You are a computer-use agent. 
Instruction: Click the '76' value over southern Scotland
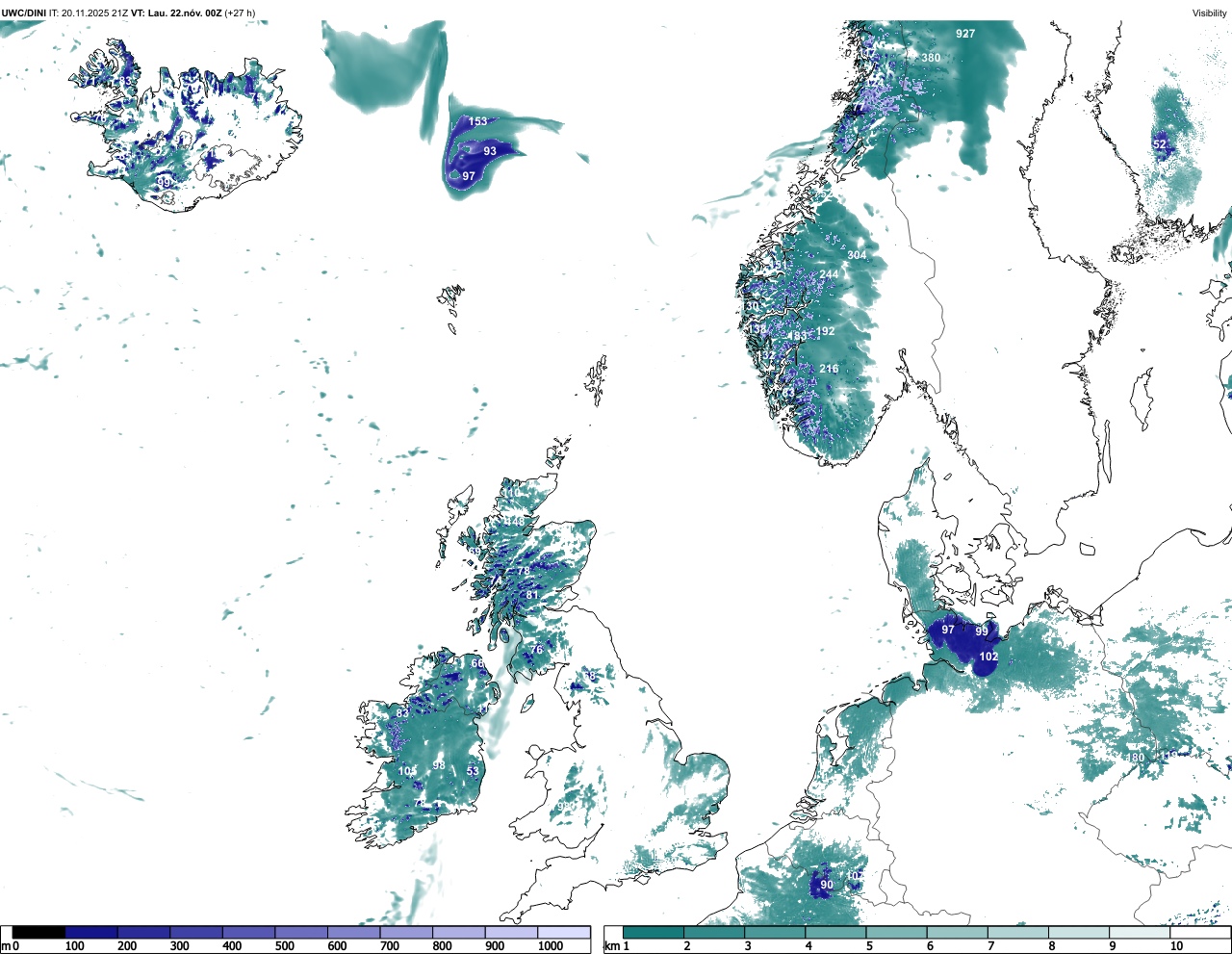click(537, 650)
